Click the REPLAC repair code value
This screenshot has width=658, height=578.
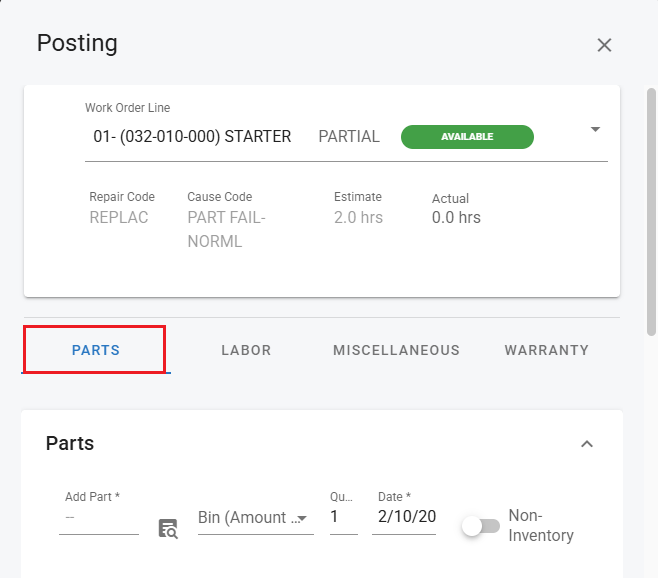coord(119,217)
